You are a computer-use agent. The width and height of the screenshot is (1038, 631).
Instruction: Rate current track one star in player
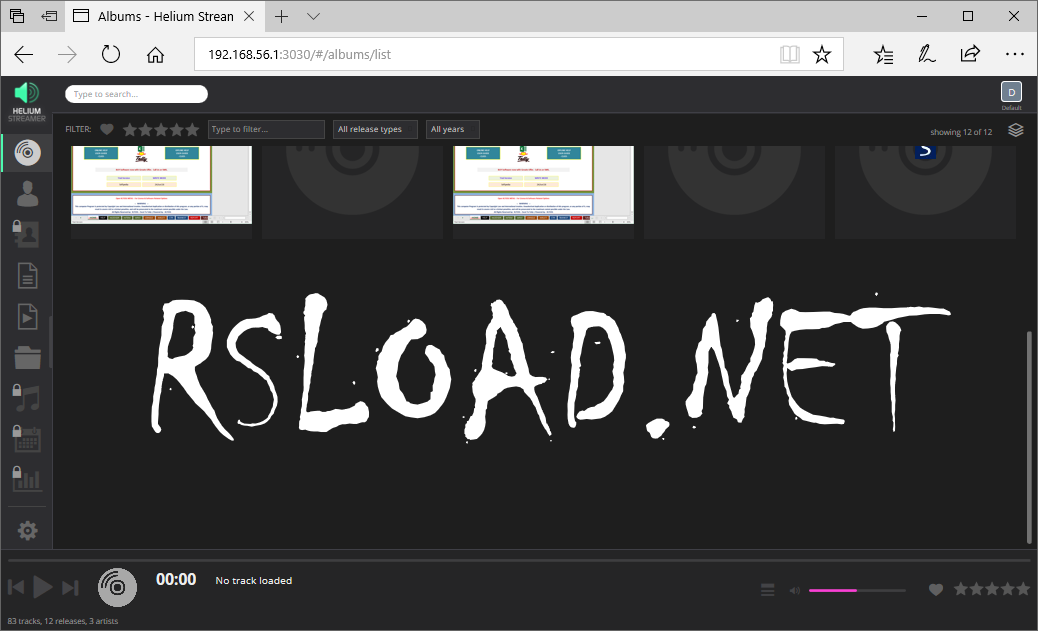click(961, 589)
